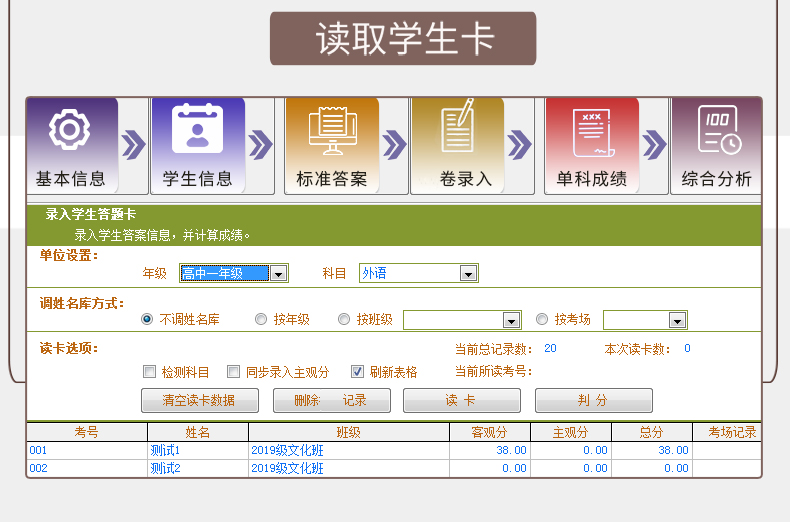
Task: Click the arrow between 基本信息 and 学生信息
Action: point(134,145)
